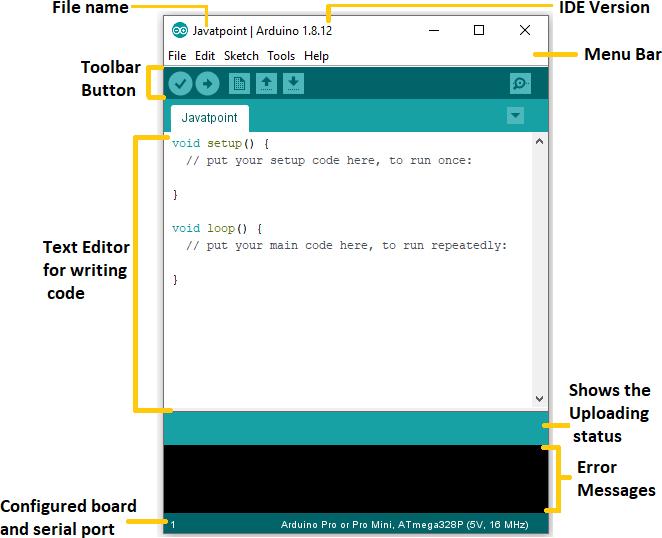Click the editor scrollbar up arrow
This screenshot has height=538, width=662.
point(539,141)
